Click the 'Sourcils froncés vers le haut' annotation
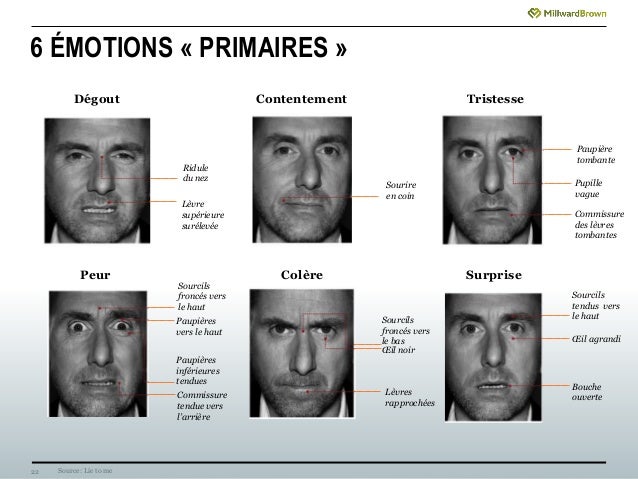The width and height of the screenshot is (638, 479). pos(201,296)
